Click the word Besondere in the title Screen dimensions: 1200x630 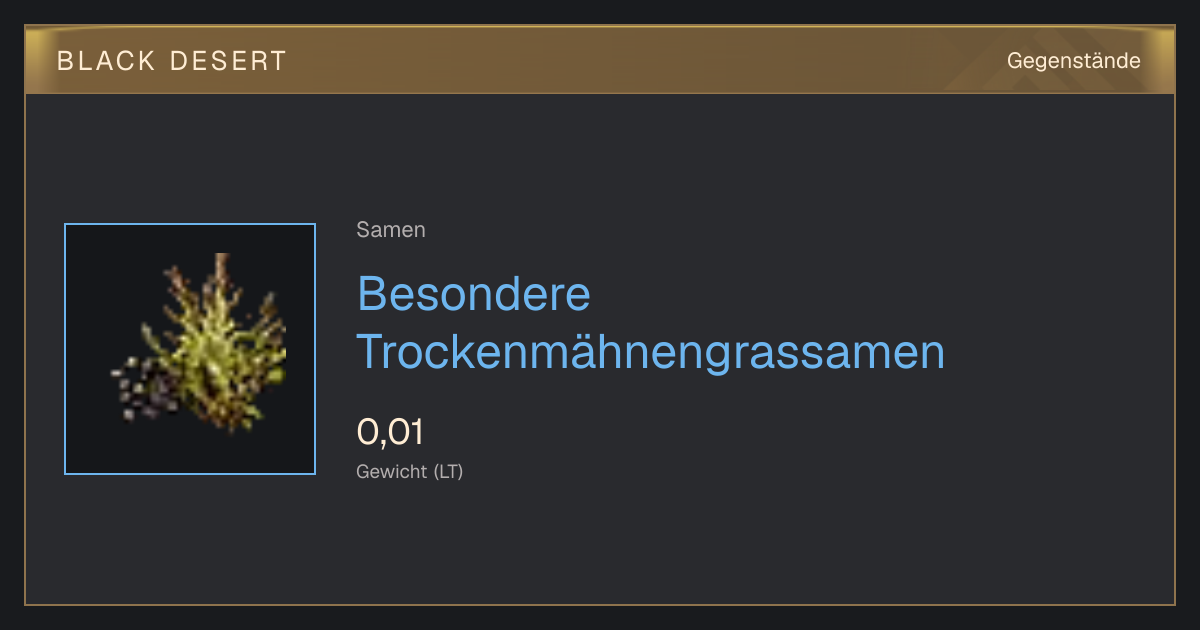click(474, 294)
